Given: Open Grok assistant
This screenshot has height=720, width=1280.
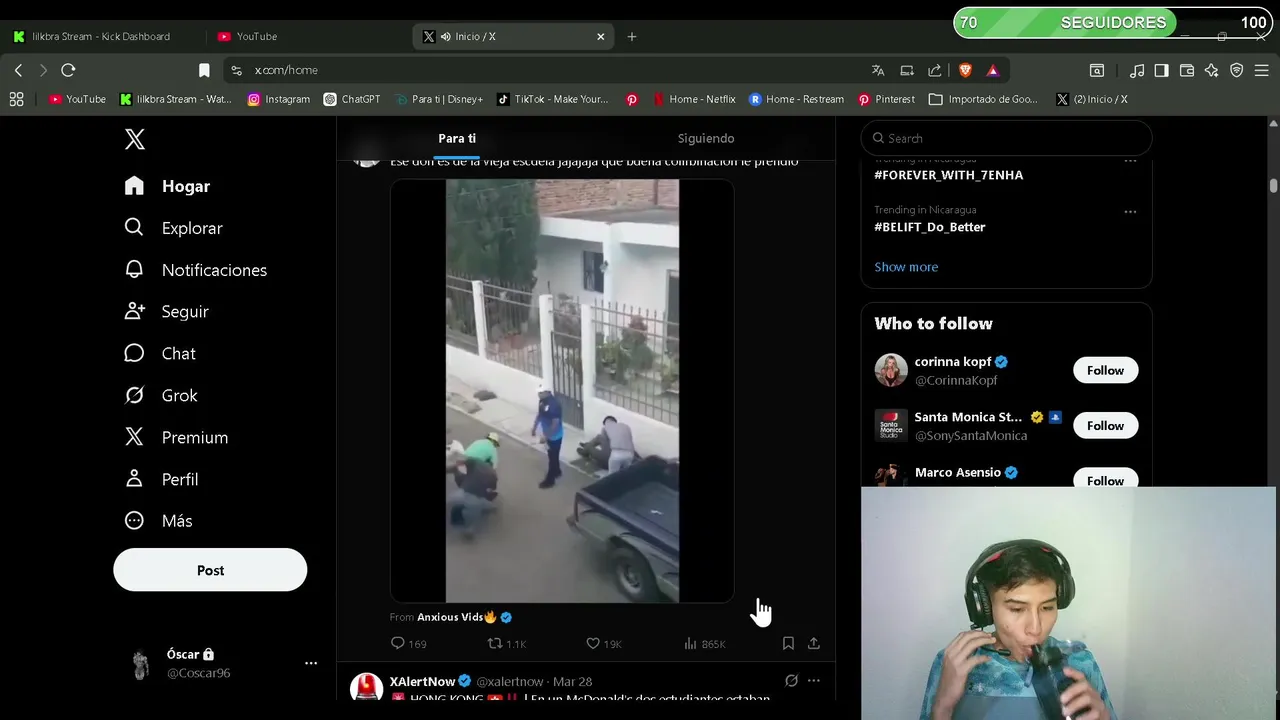Looking at the screenshot, I should tap(161, 395).
